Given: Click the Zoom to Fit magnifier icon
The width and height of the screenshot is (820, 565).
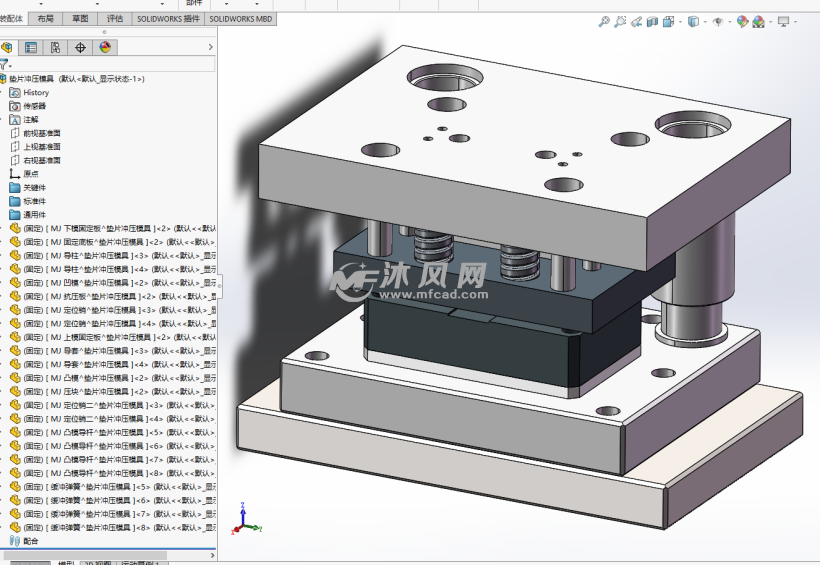Looking at the screenshot, I should tap(604, 21).
